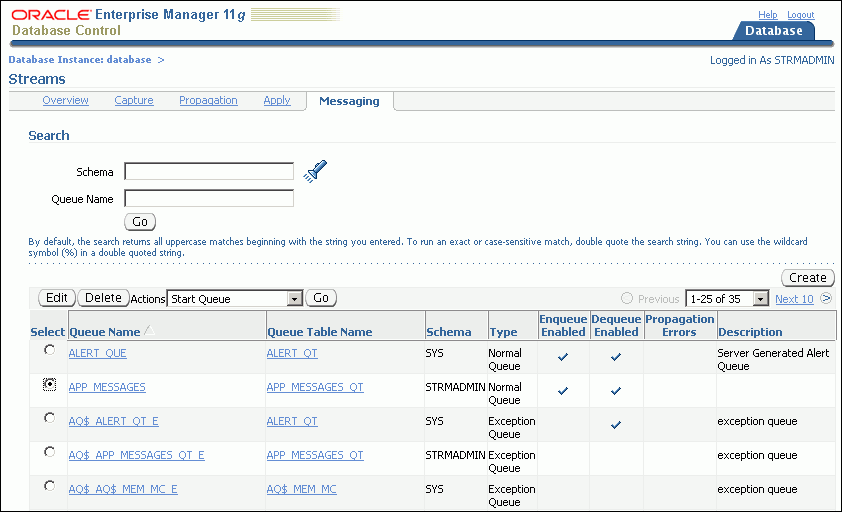Image resolution: width=842 pixels, height=512 pixels.
Task: Switch to the Propagation tab
Action: pos(208,100)
